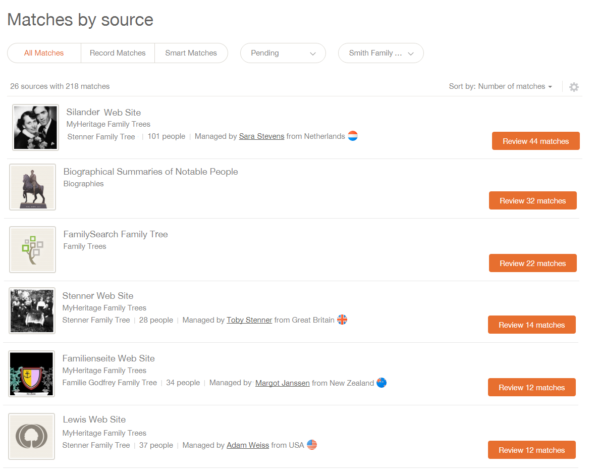
Task: Click Netherlands flag icon next to Sara Stevens
Action: click(353, 136)
